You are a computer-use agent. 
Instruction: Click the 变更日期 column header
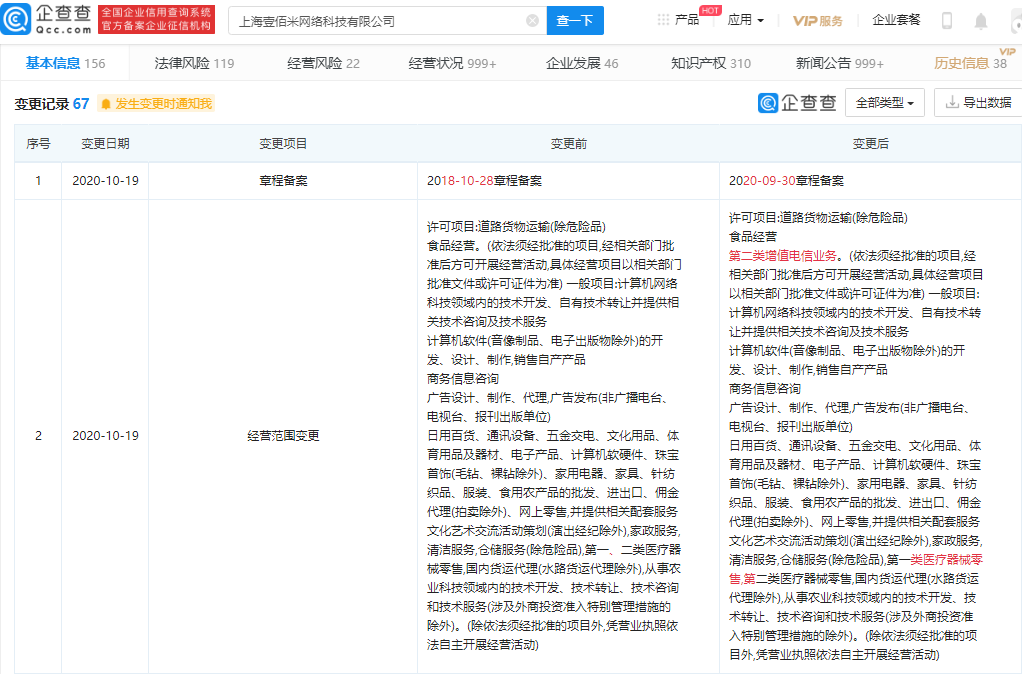105,143
